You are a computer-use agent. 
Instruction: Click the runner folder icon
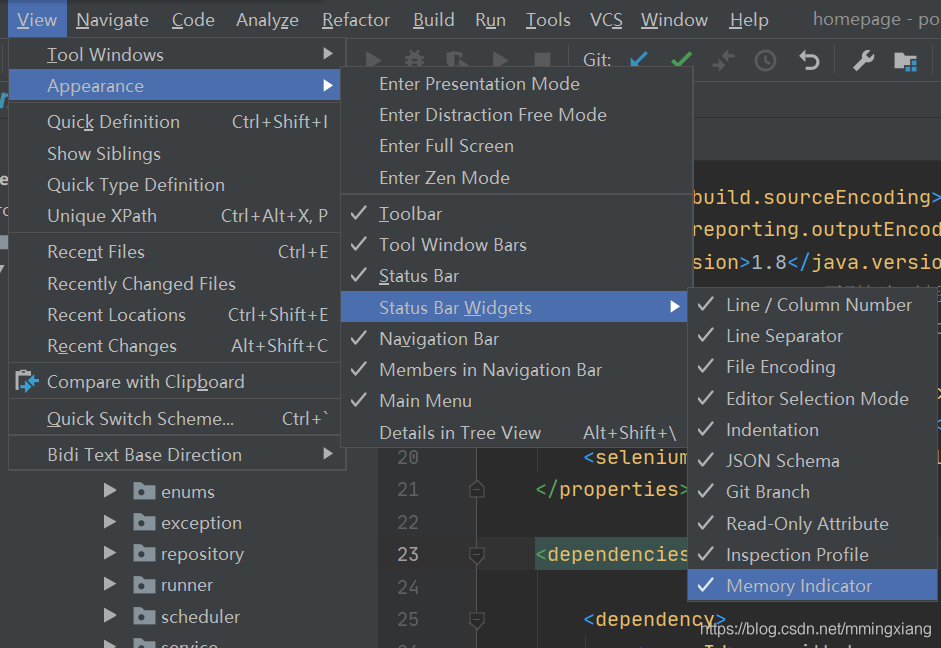point(144,584)
